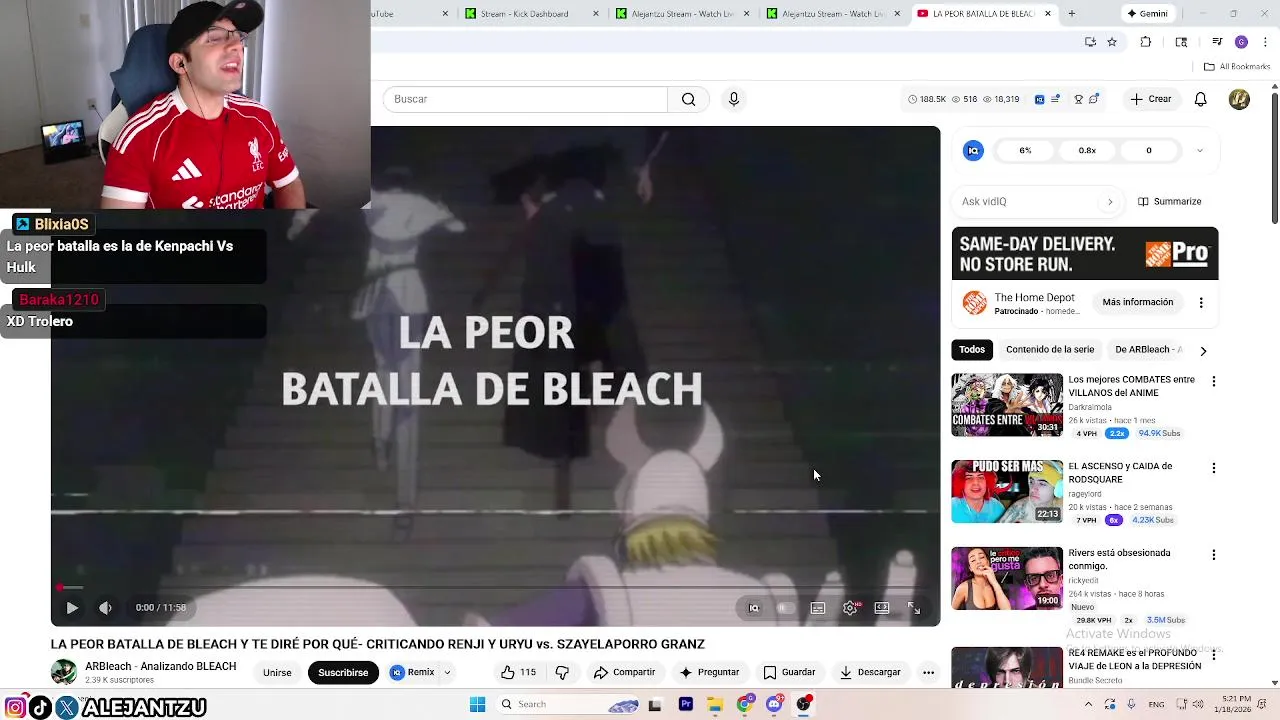Like the video with the thumbs-up button
The height and width of the screenshot is (720, 1280).
pyautogui.click(x=519, y=673)
